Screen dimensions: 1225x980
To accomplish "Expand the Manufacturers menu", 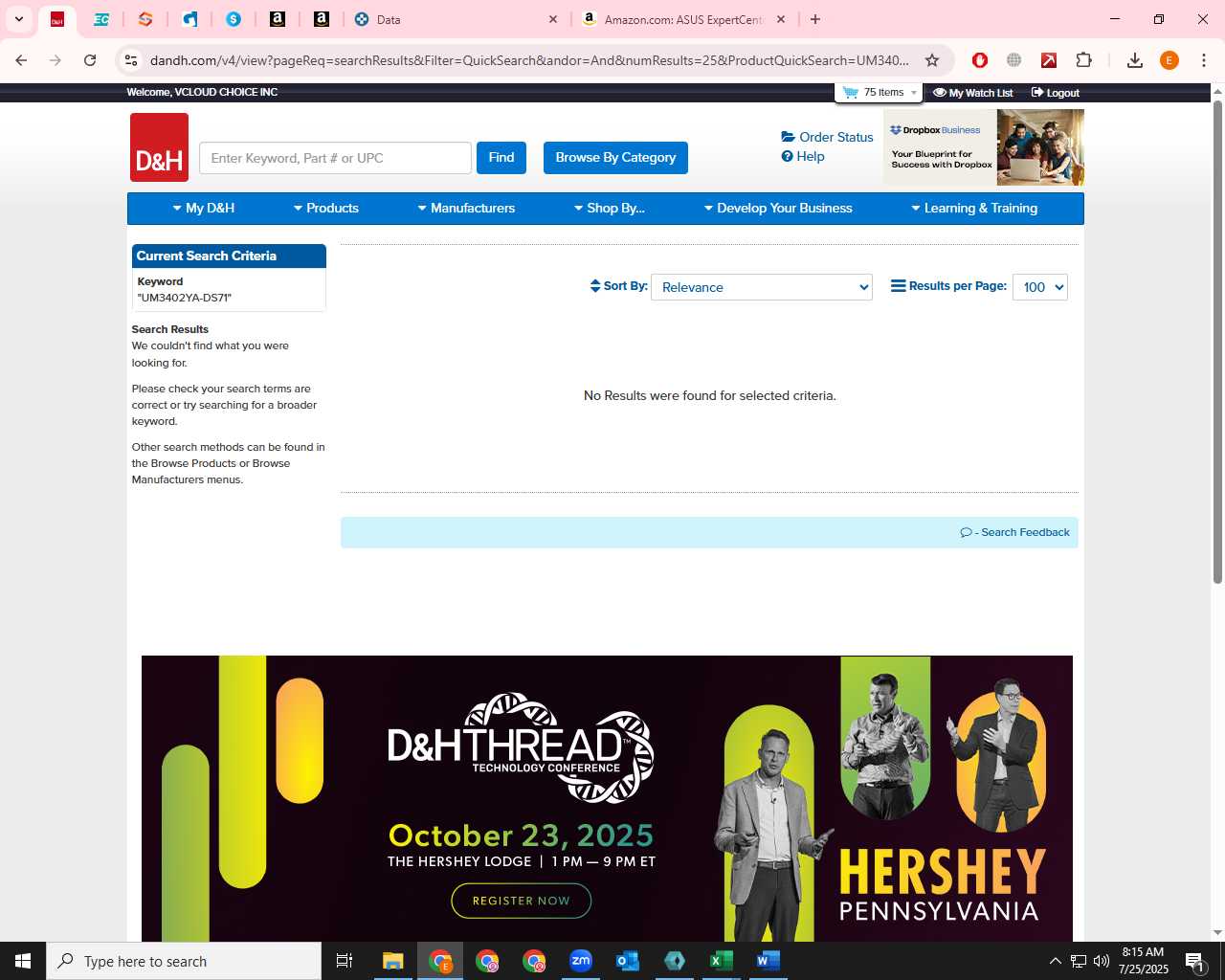I will (466, 208).
